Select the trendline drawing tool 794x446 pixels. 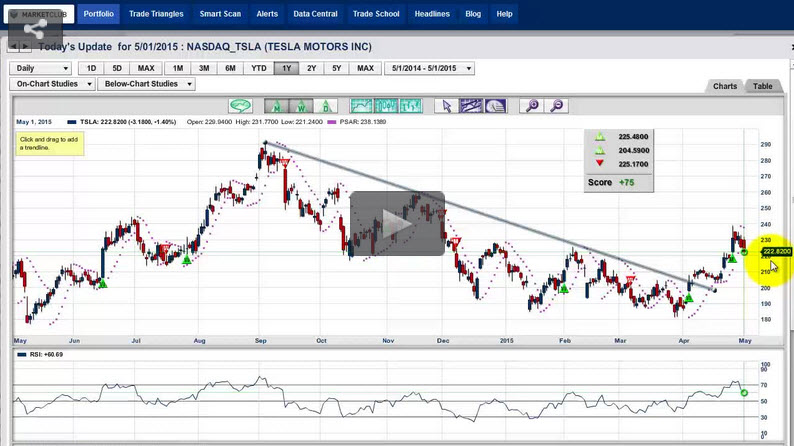coord(471,106)
